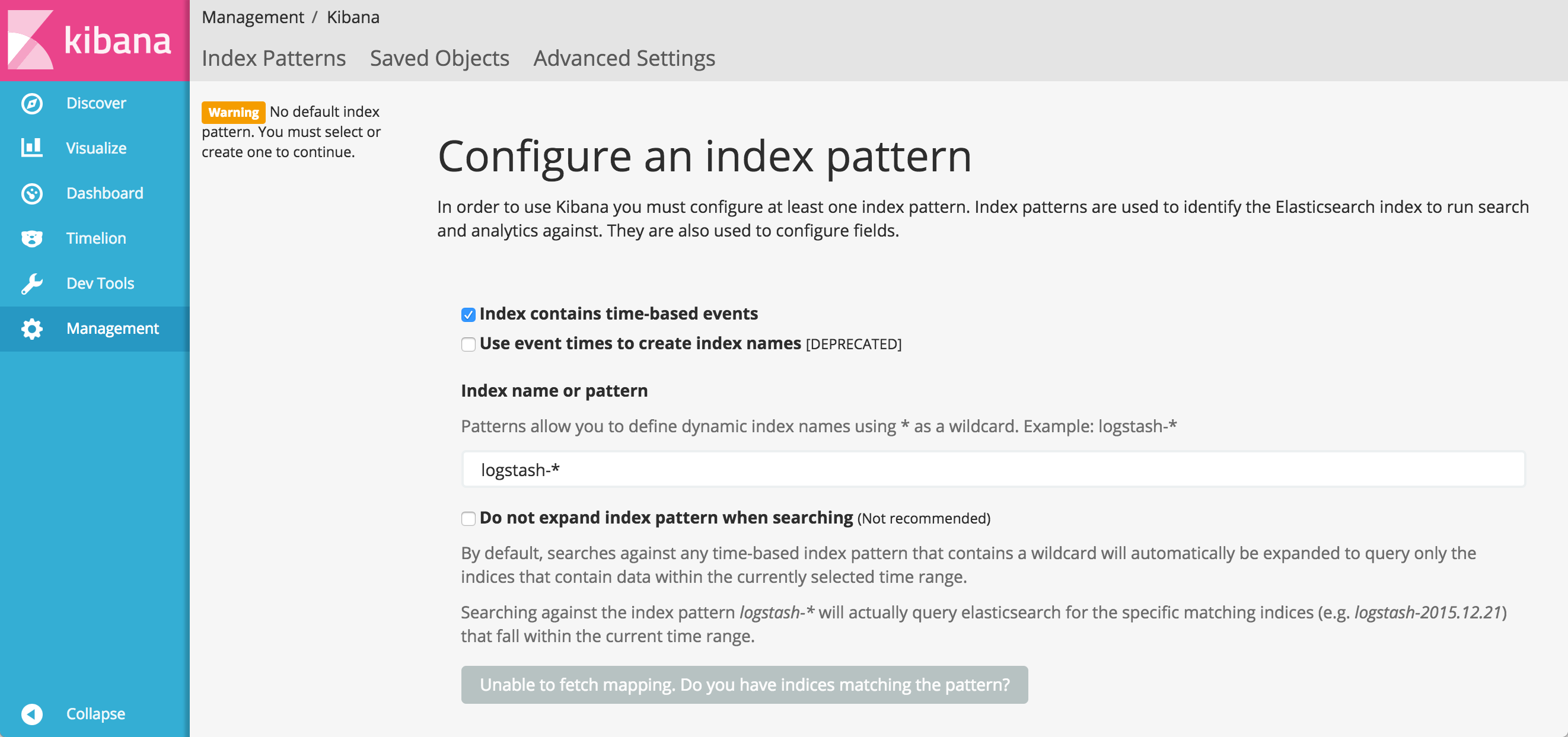Go to the Advanced Settings tab
Screen dimensions: 1568x737
[624, 59]
